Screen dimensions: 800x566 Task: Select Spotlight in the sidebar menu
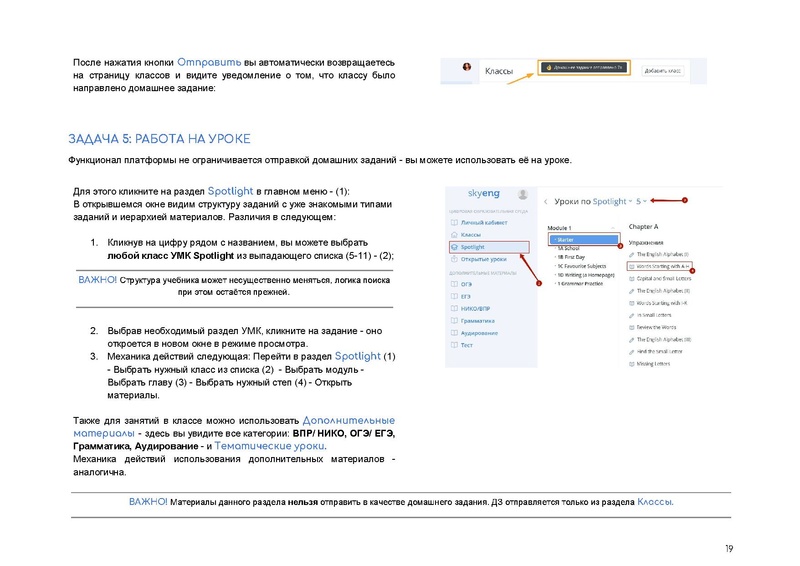point(489,247)
